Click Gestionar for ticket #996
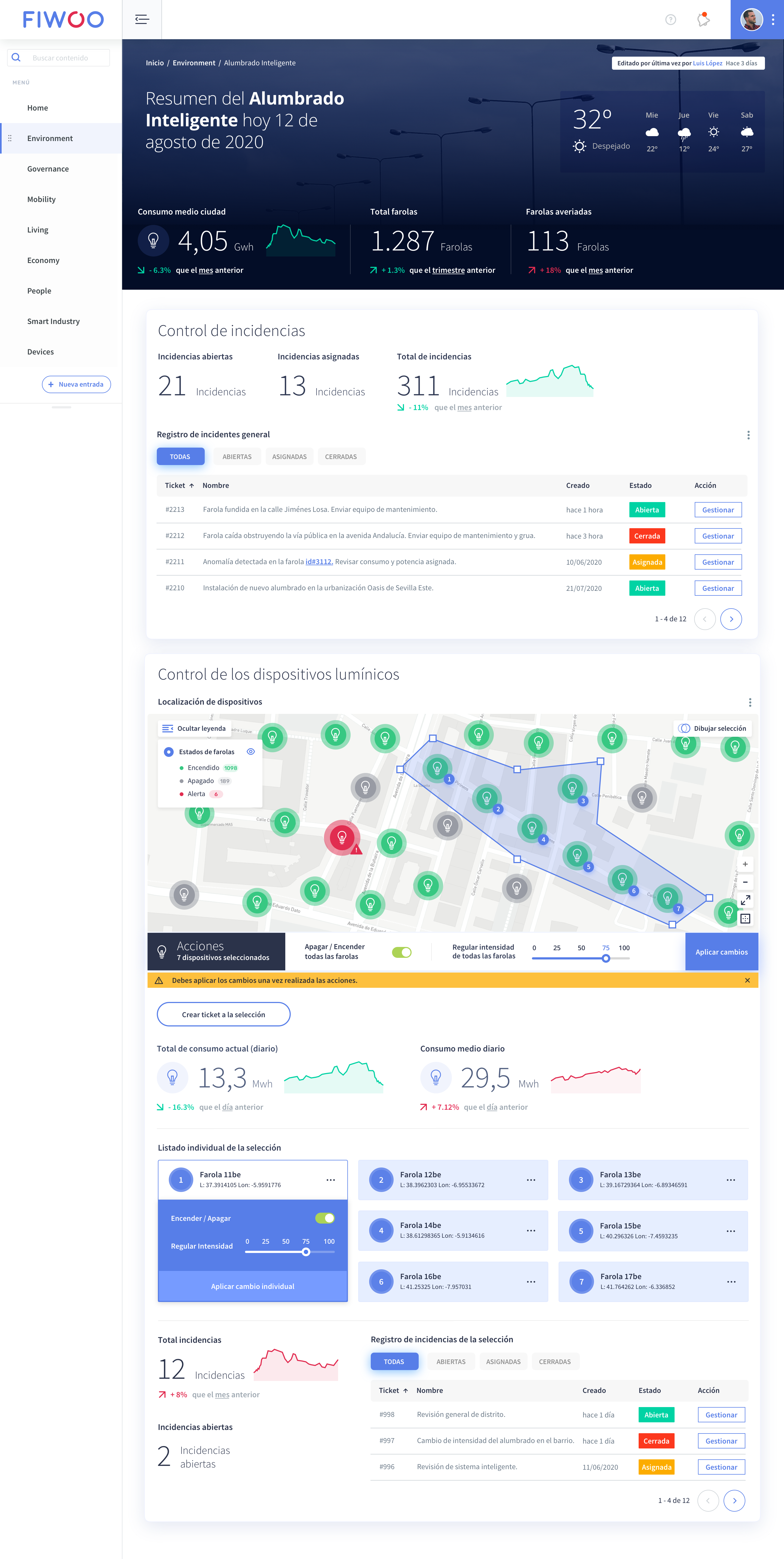This screenshot has width=784, height=1559. (721, 1467)
